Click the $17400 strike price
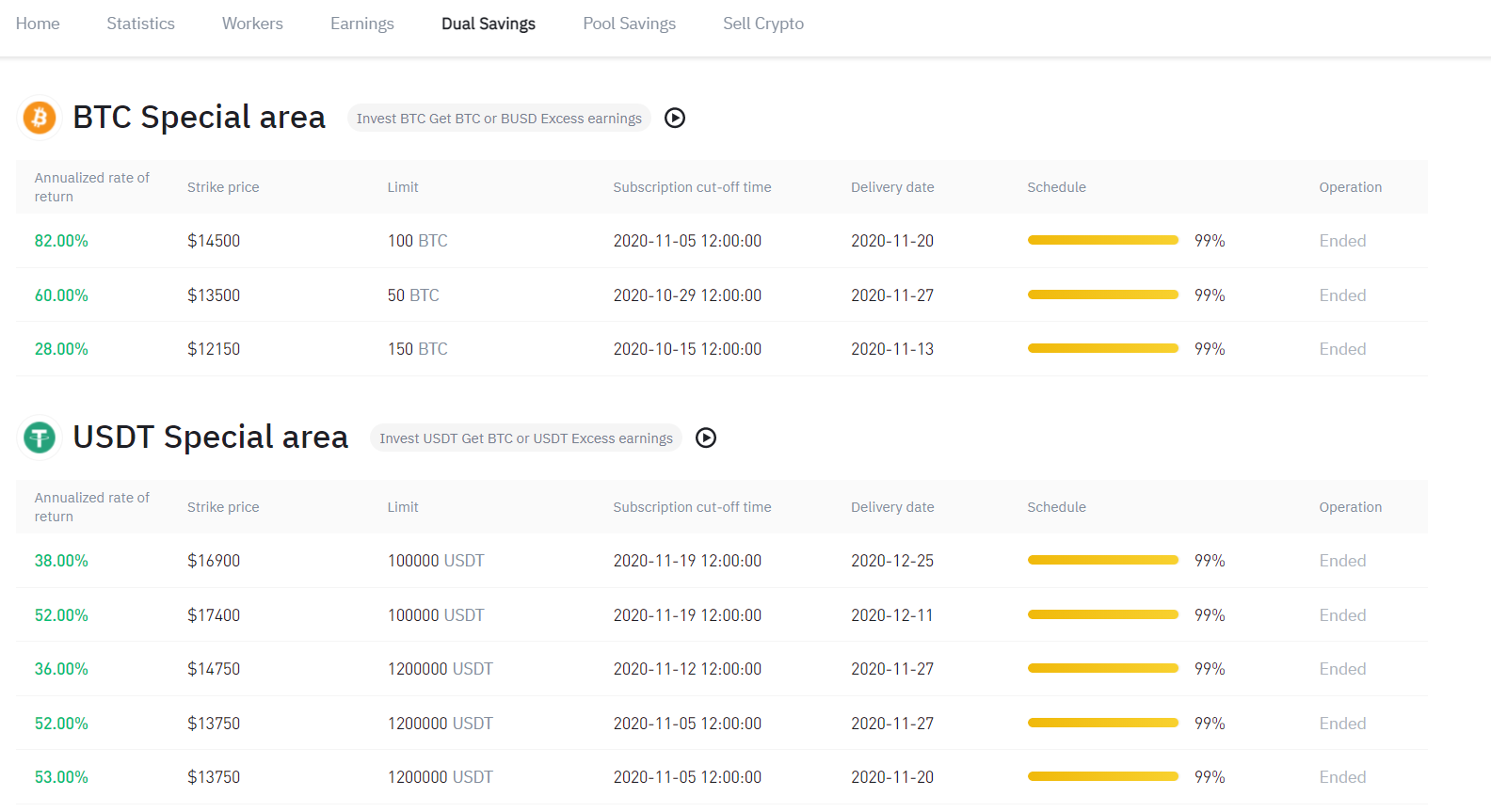 point(214,615)
